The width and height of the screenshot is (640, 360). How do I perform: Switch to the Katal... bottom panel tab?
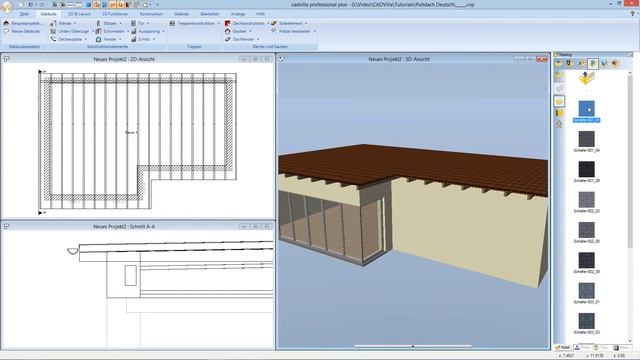[x=563, y=347]
